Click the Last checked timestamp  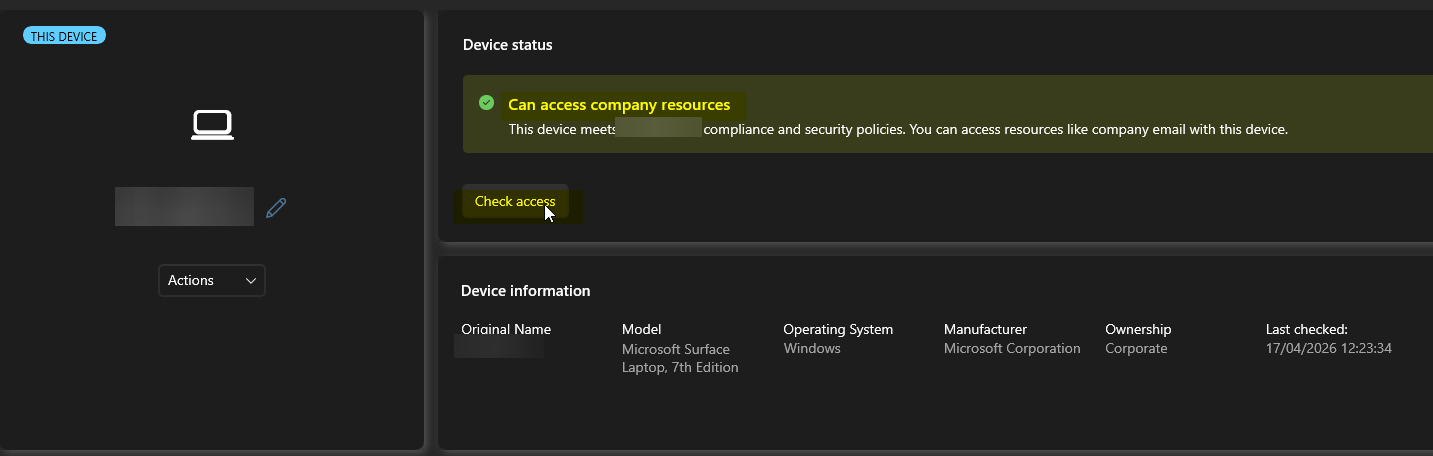[1328, 349]
